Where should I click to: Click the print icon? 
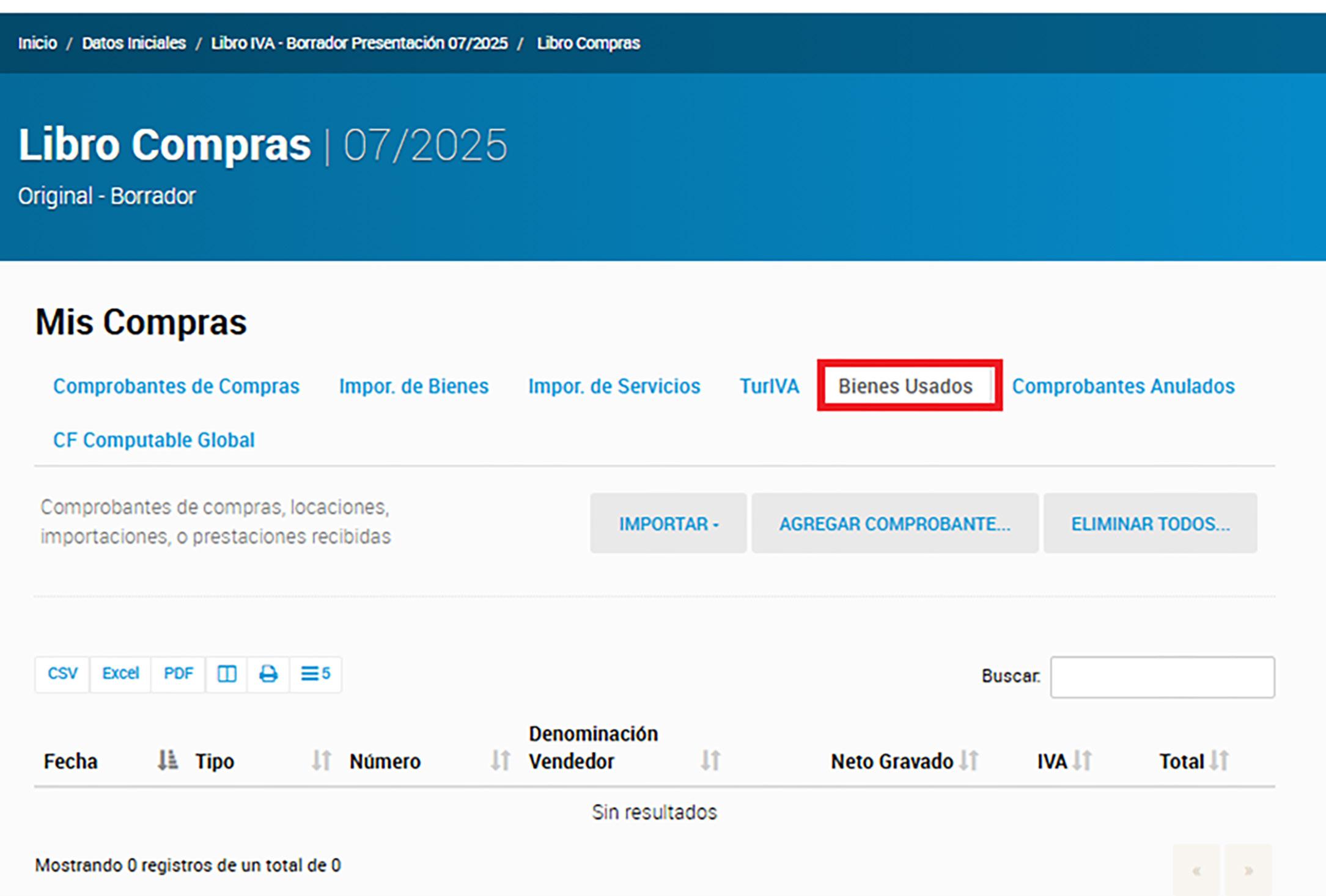(268, 674)
